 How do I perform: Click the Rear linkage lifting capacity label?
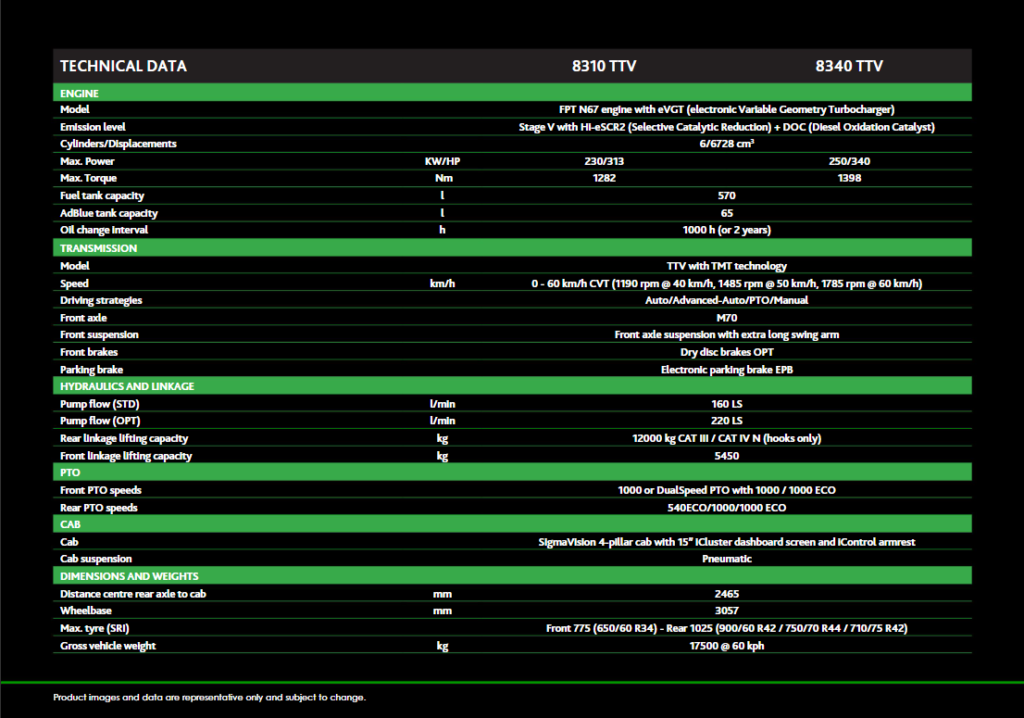pos(124,438)
